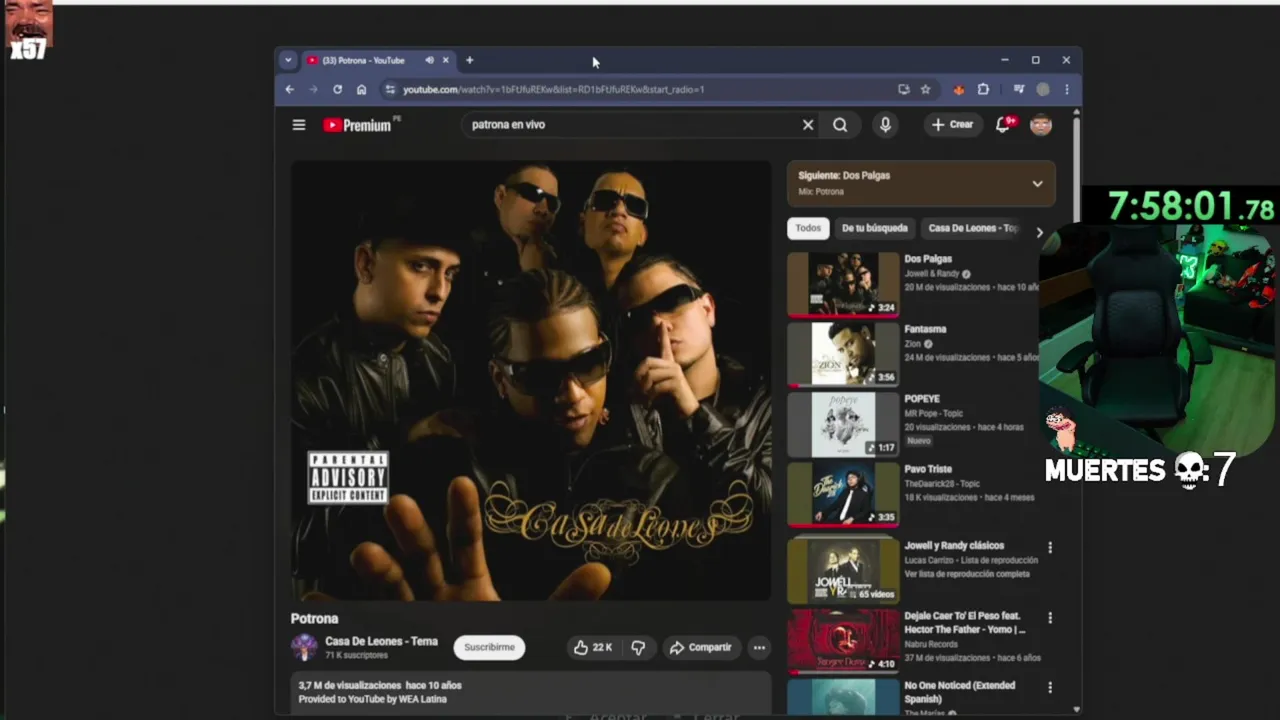Go back in browser history

pyautogui.click(x=289, y=90)
